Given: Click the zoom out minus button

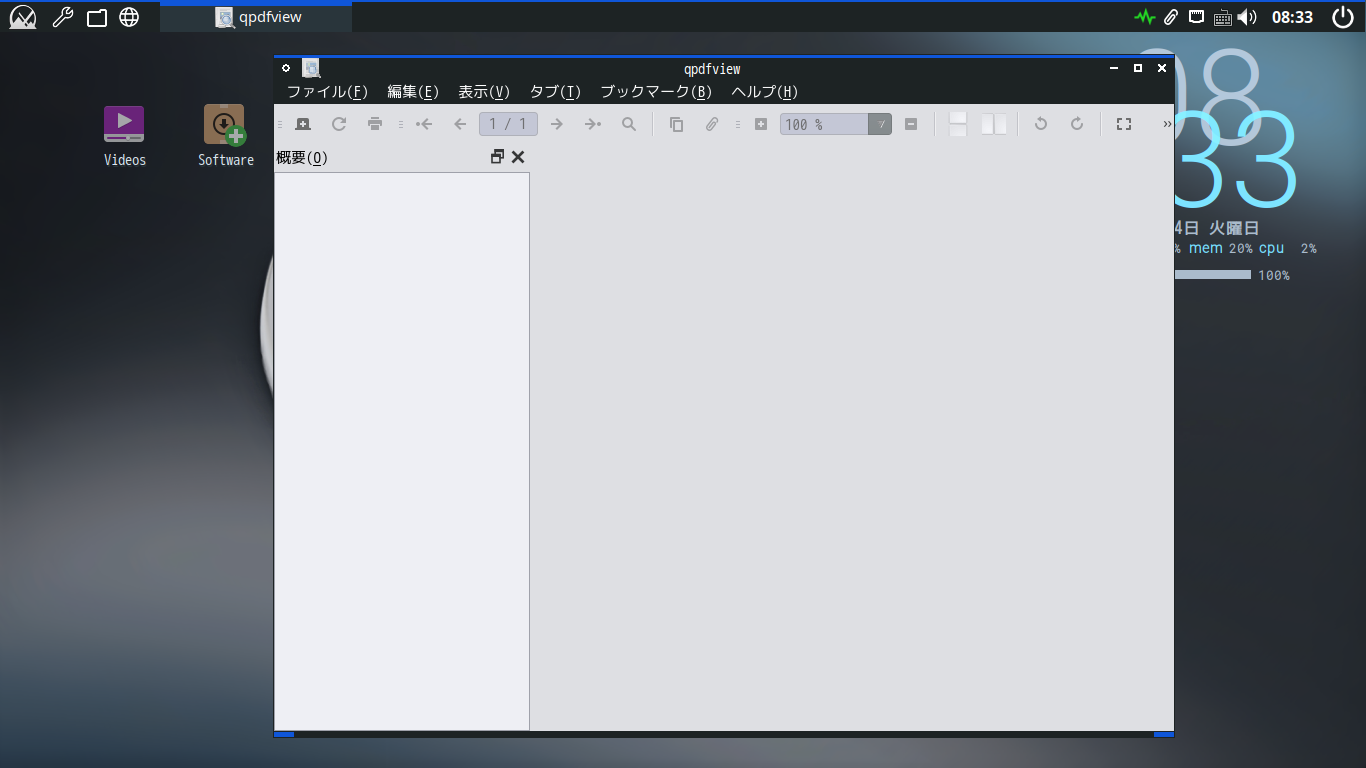Looking at the screenshot, I should pos(911,124).
